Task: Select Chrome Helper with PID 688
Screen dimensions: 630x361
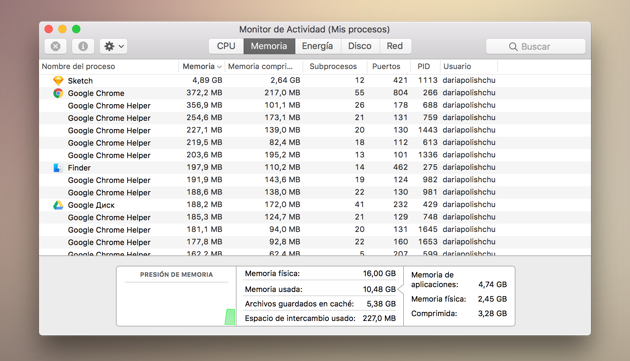Action: pyautogui.click(x=315, y=105)
